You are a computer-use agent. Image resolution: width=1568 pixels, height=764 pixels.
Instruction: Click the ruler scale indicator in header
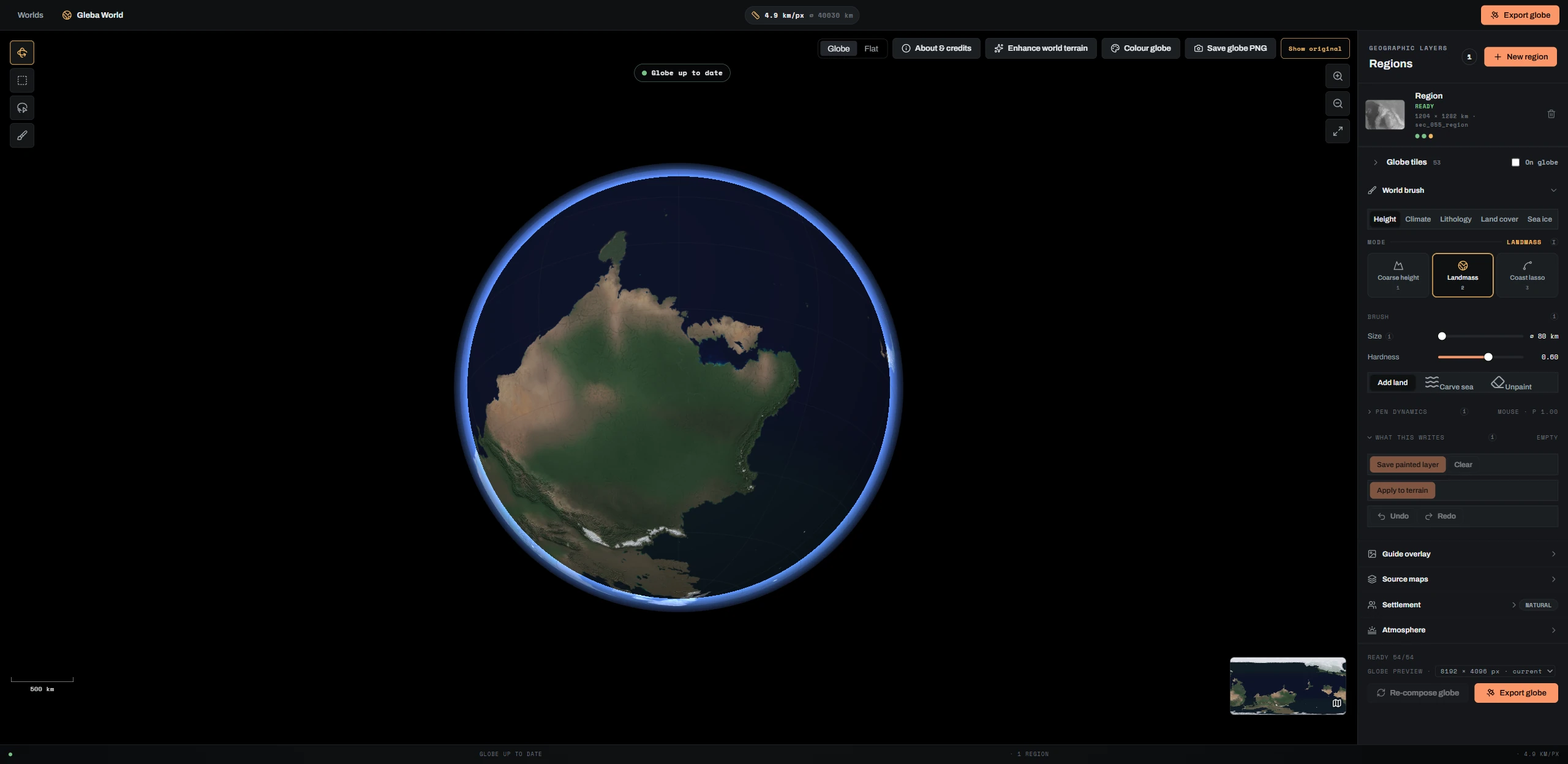click(802, 15)
